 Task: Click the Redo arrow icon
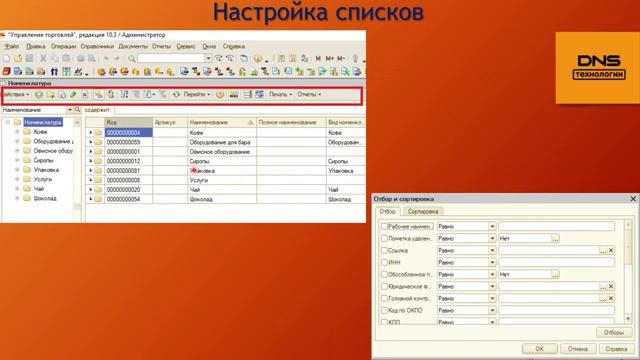coord(117,59)
